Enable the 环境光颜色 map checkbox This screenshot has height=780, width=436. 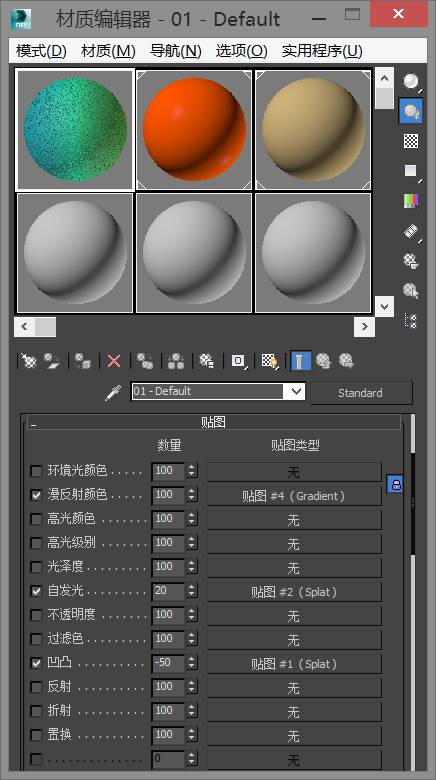click(x=36, y=471)
